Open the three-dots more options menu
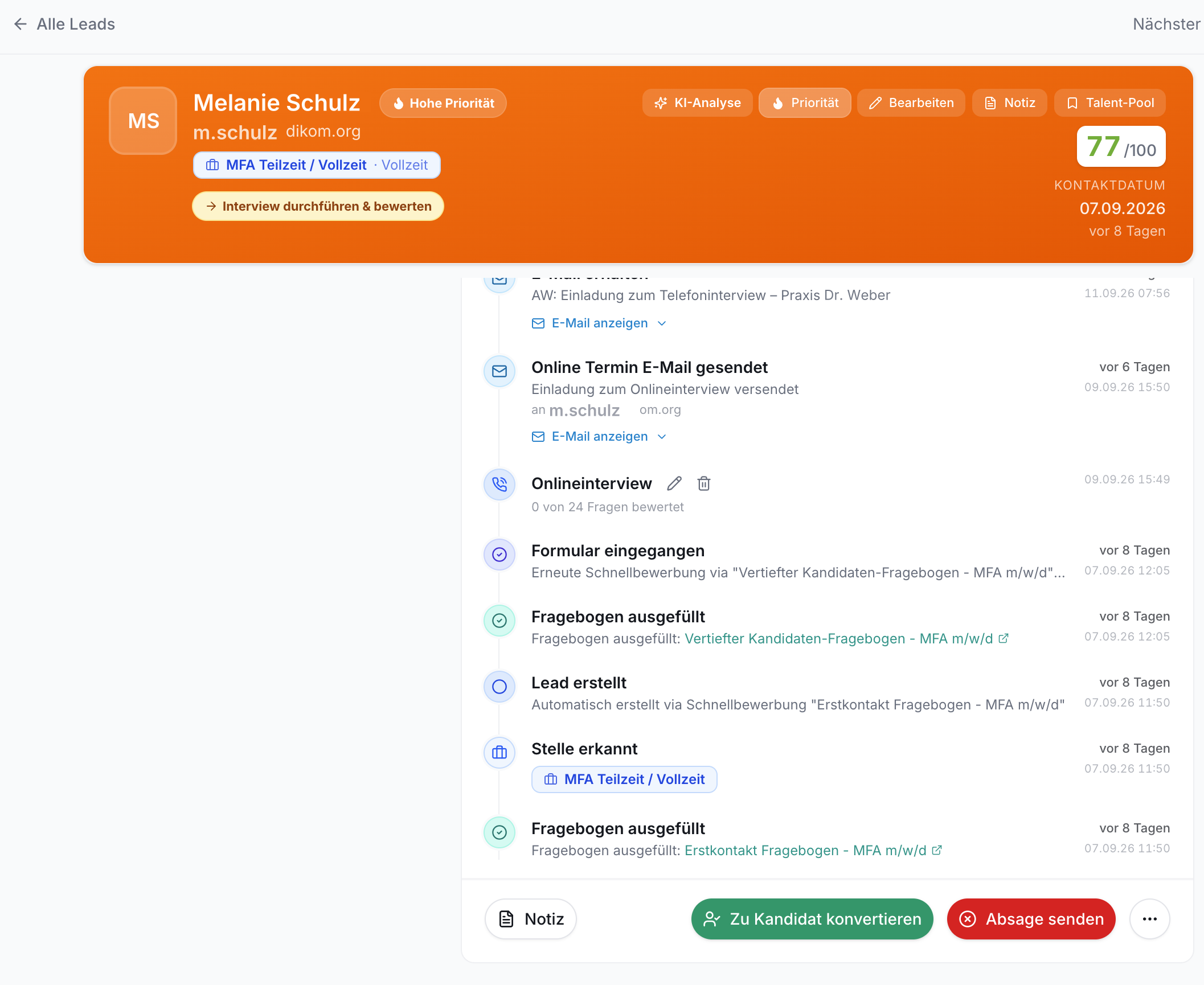This screenshot has height=985, width=1204. point(1150,919)
